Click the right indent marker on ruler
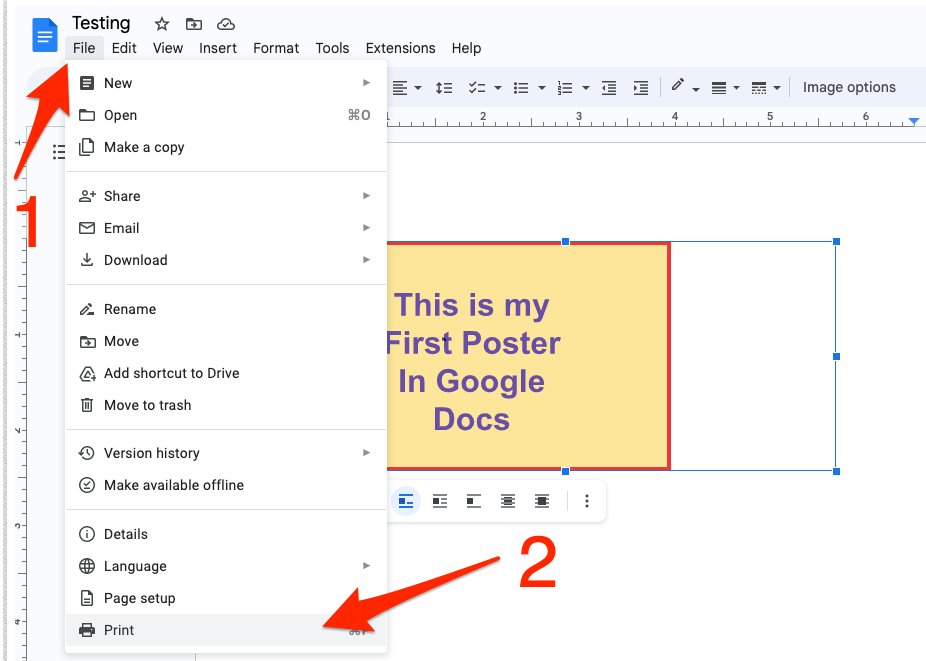926x661 pixels. [914, 121]
